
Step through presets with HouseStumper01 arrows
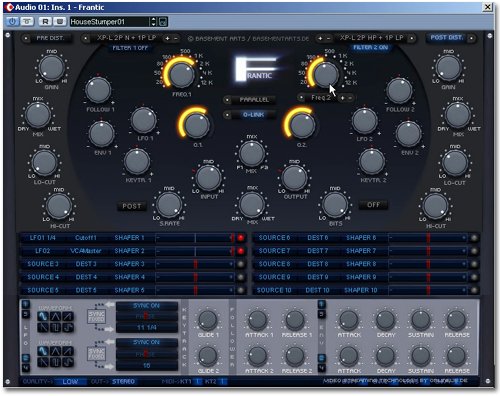(153, 22)
